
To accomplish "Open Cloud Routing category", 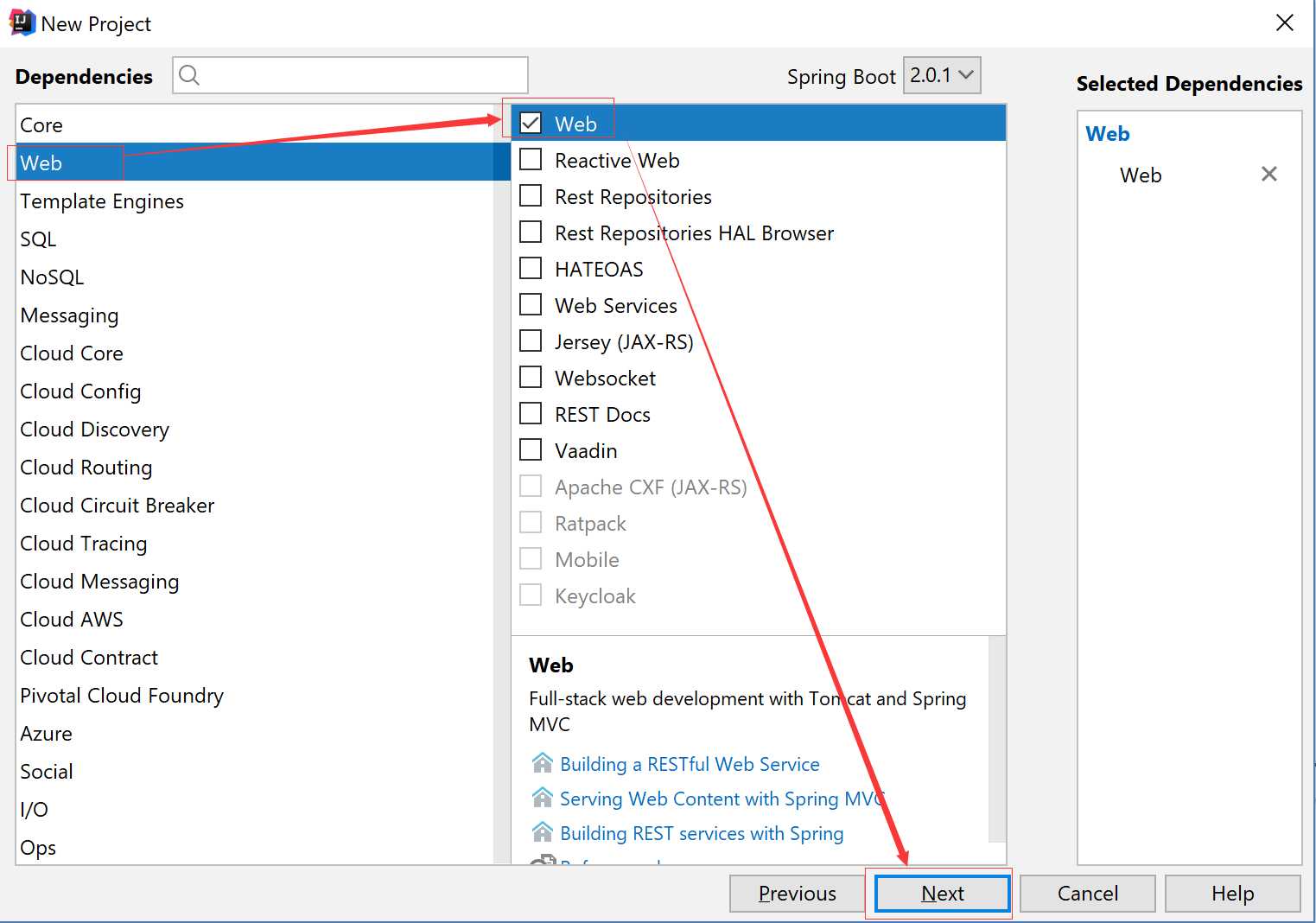I will [255, 468].
